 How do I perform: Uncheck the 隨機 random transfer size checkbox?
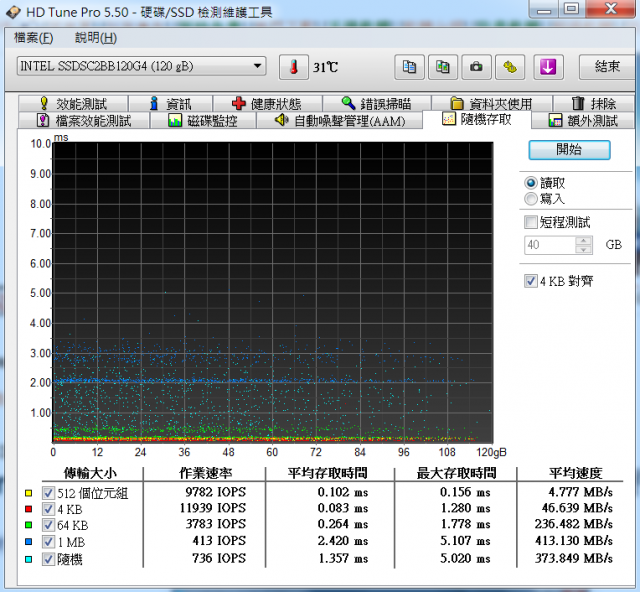[48, 559]
